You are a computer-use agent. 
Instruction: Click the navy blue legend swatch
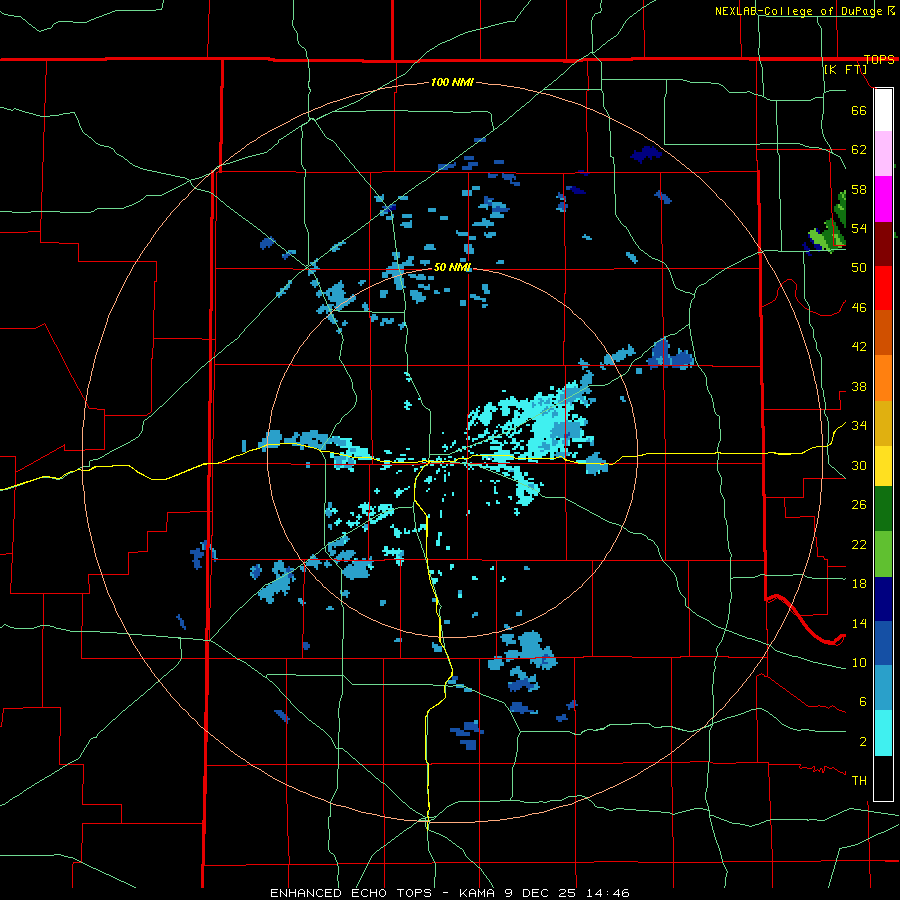[883, 599]
